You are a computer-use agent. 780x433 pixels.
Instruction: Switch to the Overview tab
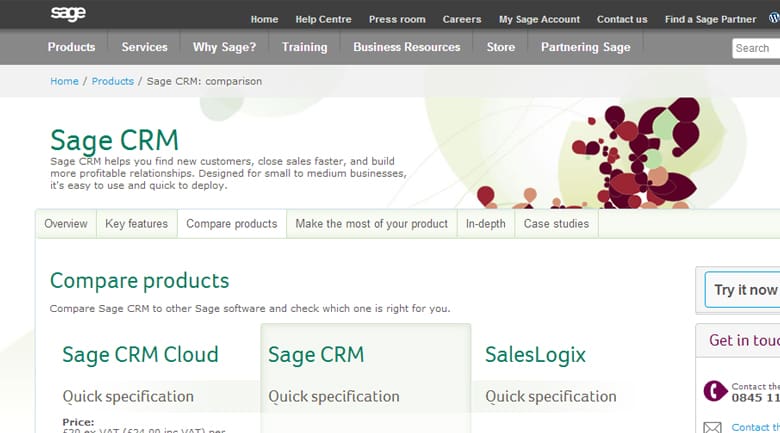[66, 224]
